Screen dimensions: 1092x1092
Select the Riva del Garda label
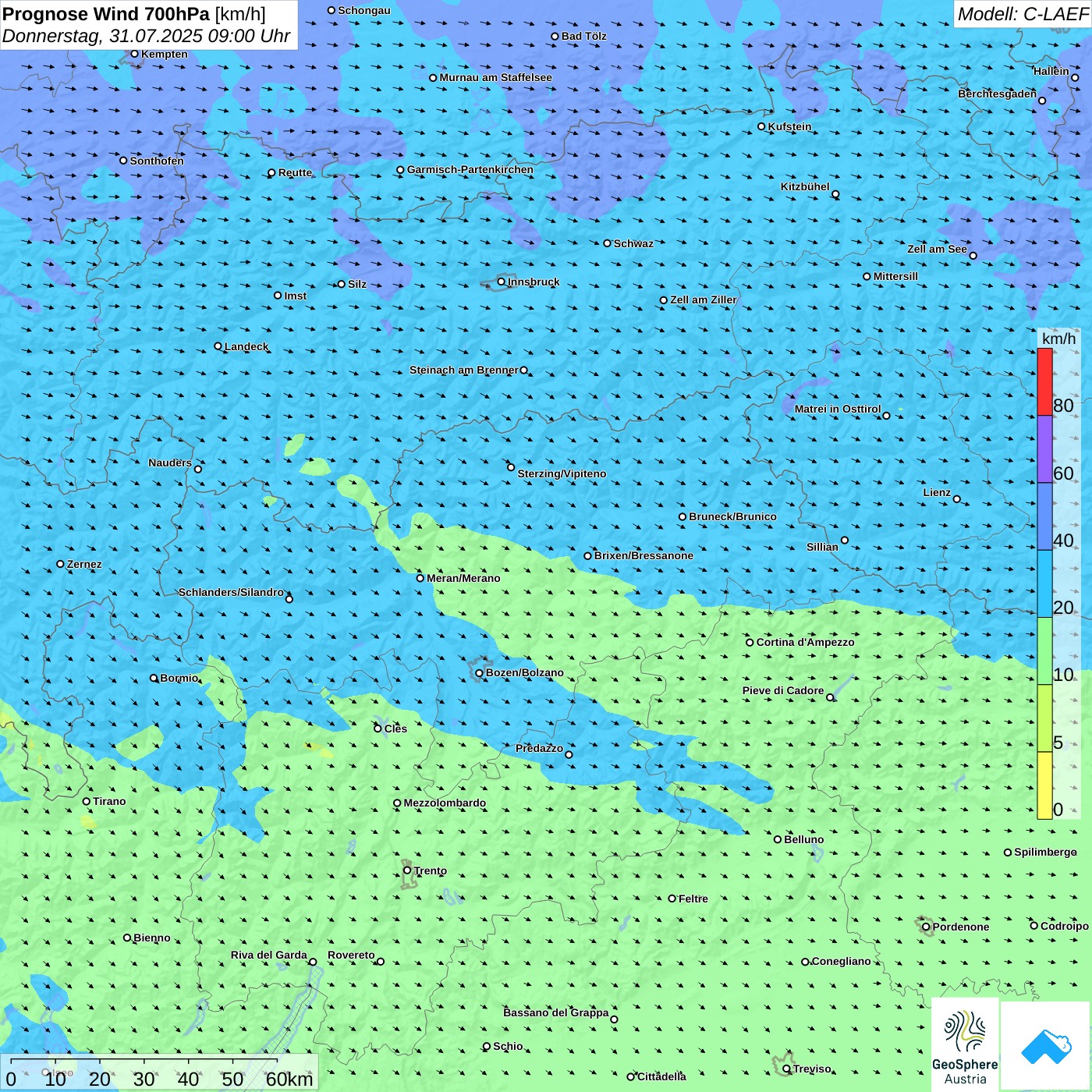[269, 955]
